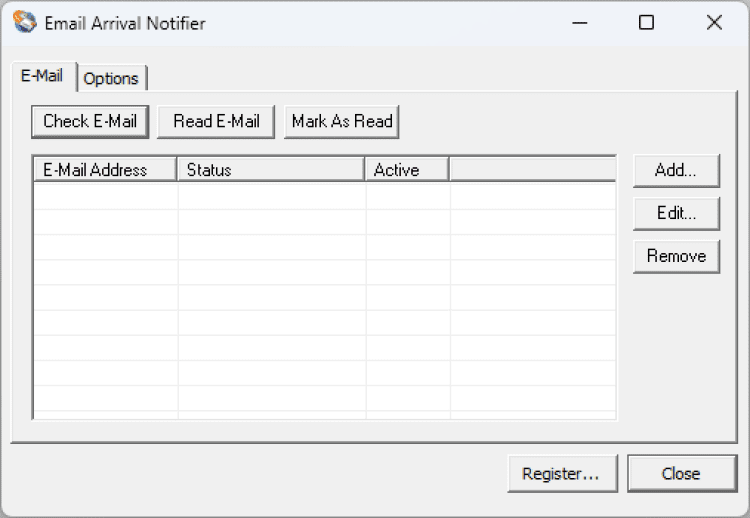This screenshot has height=518, width=750.
Task: Click Mark As Read button
Action: coord(342,121)
